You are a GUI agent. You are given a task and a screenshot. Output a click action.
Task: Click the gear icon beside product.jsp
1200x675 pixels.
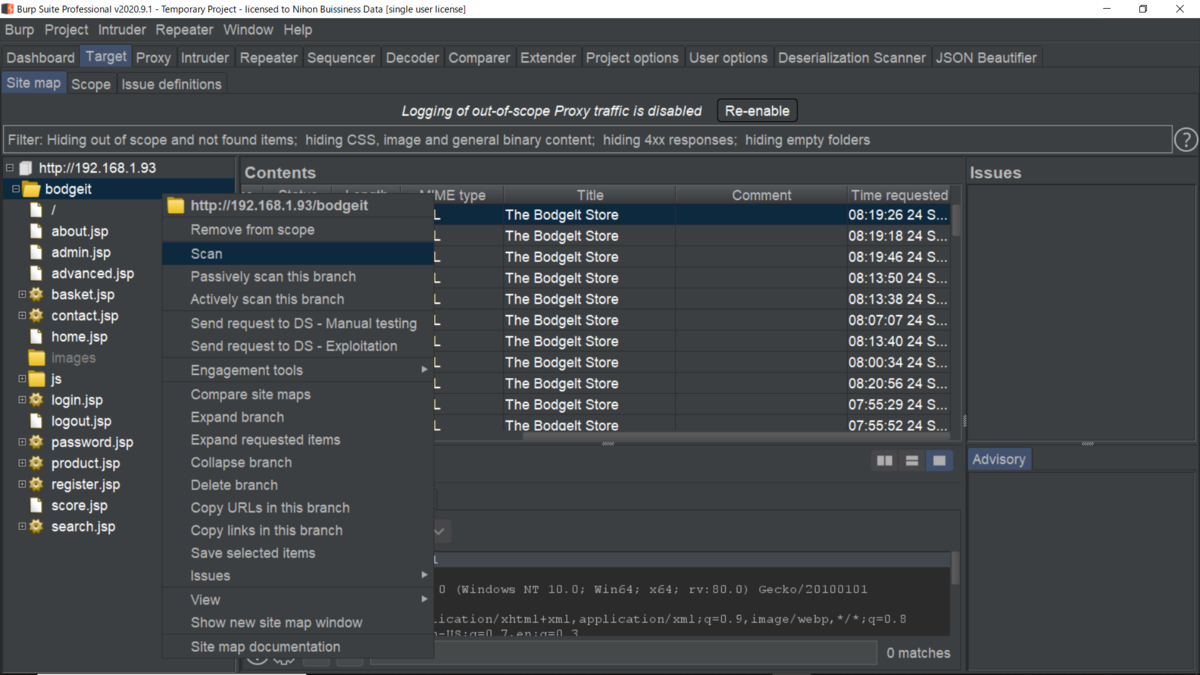click(36, 463)
